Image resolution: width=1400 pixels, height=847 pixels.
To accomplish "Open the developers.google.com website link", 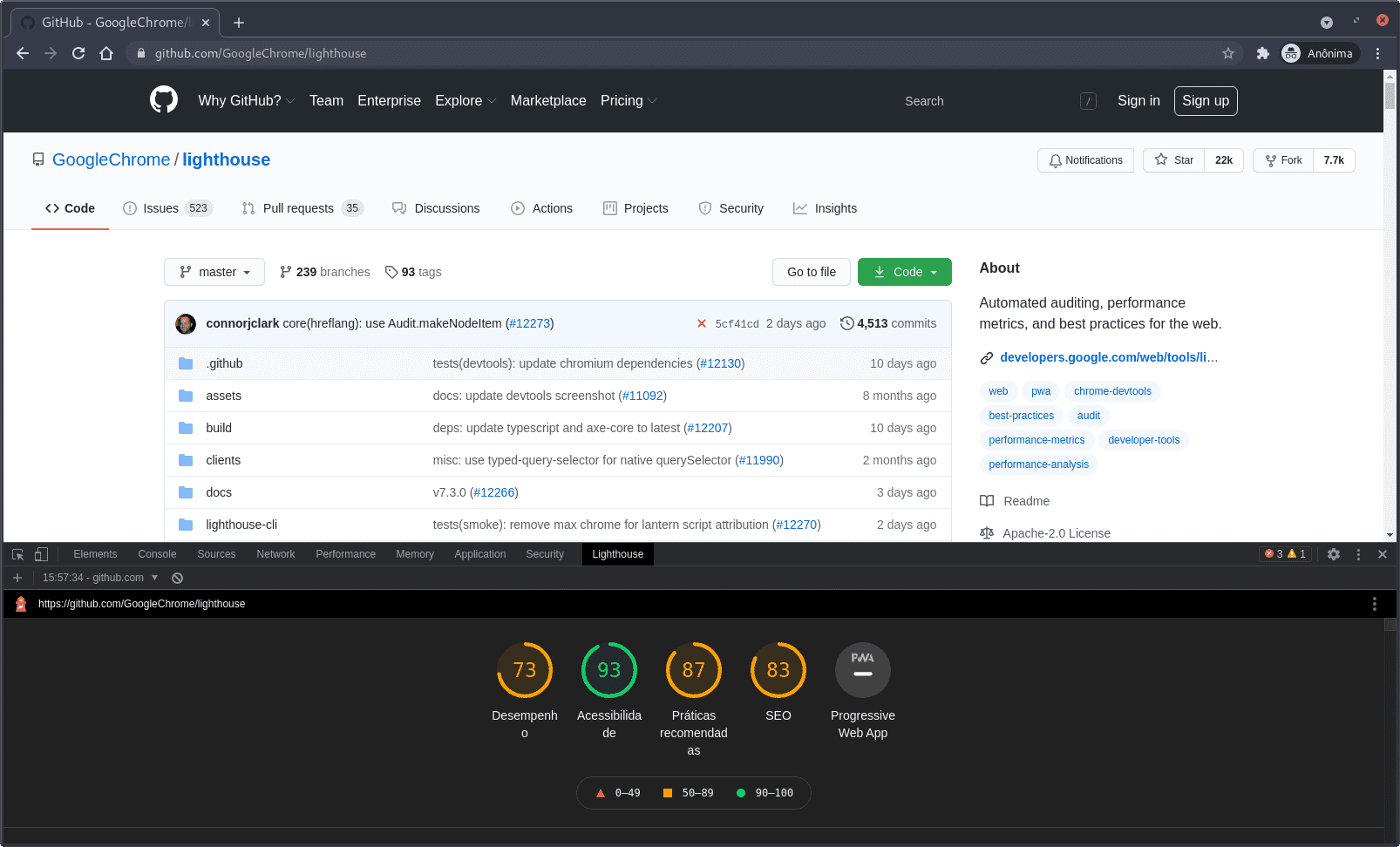I will [x=1109, y=357].
